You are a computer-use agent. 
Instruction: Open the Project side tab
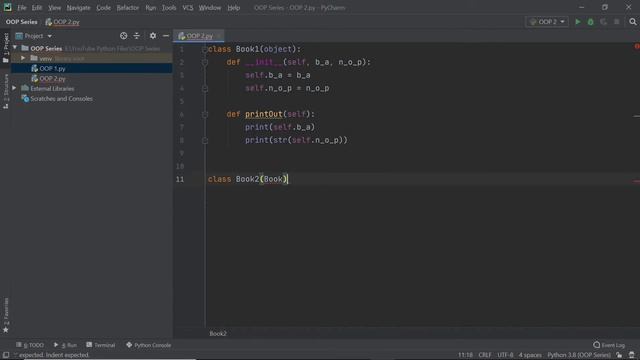tap(6, 48)
